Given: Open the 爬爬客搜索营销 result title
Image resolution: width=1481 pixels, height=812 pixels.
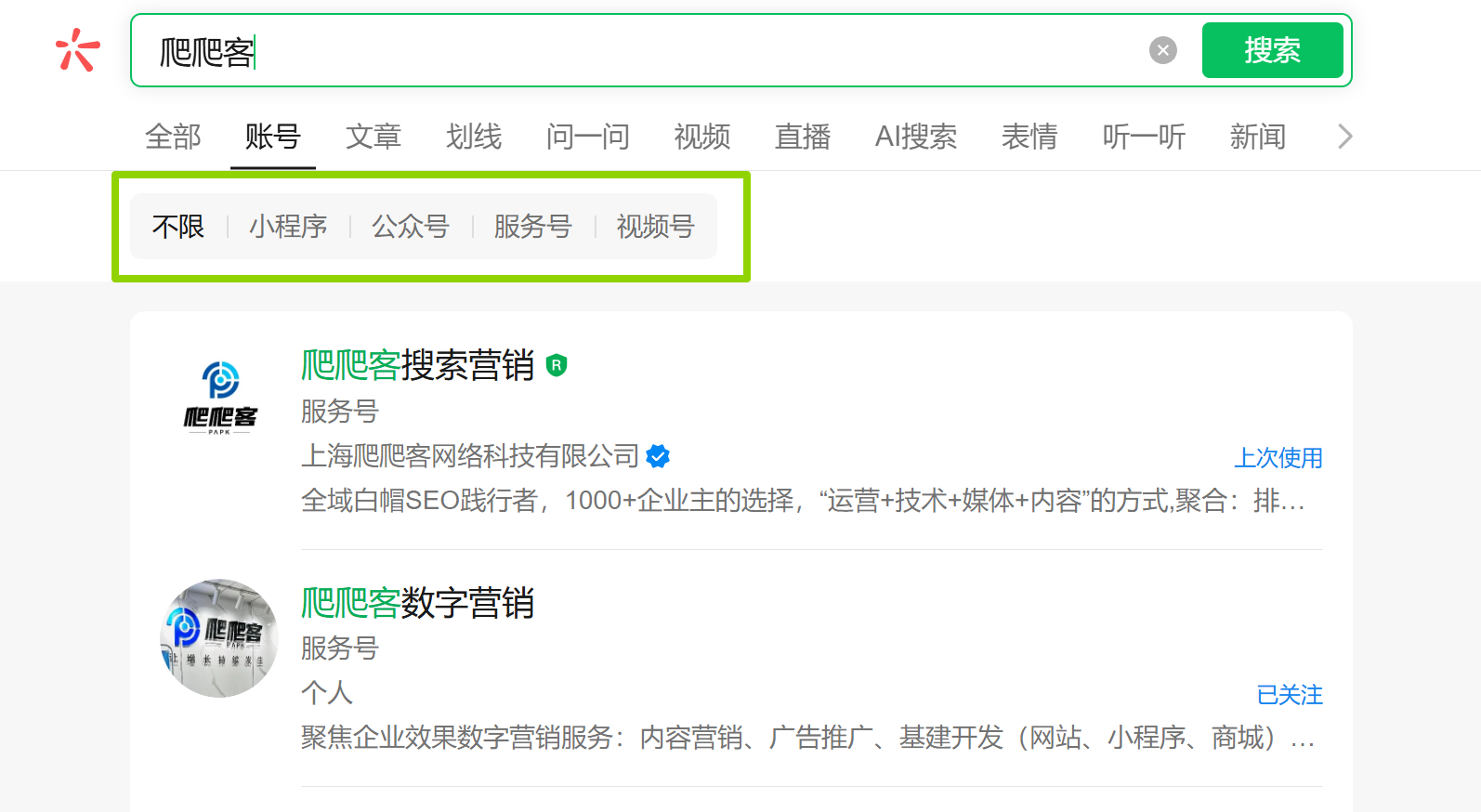Looking at the screenshot, I should click(417, 365).
